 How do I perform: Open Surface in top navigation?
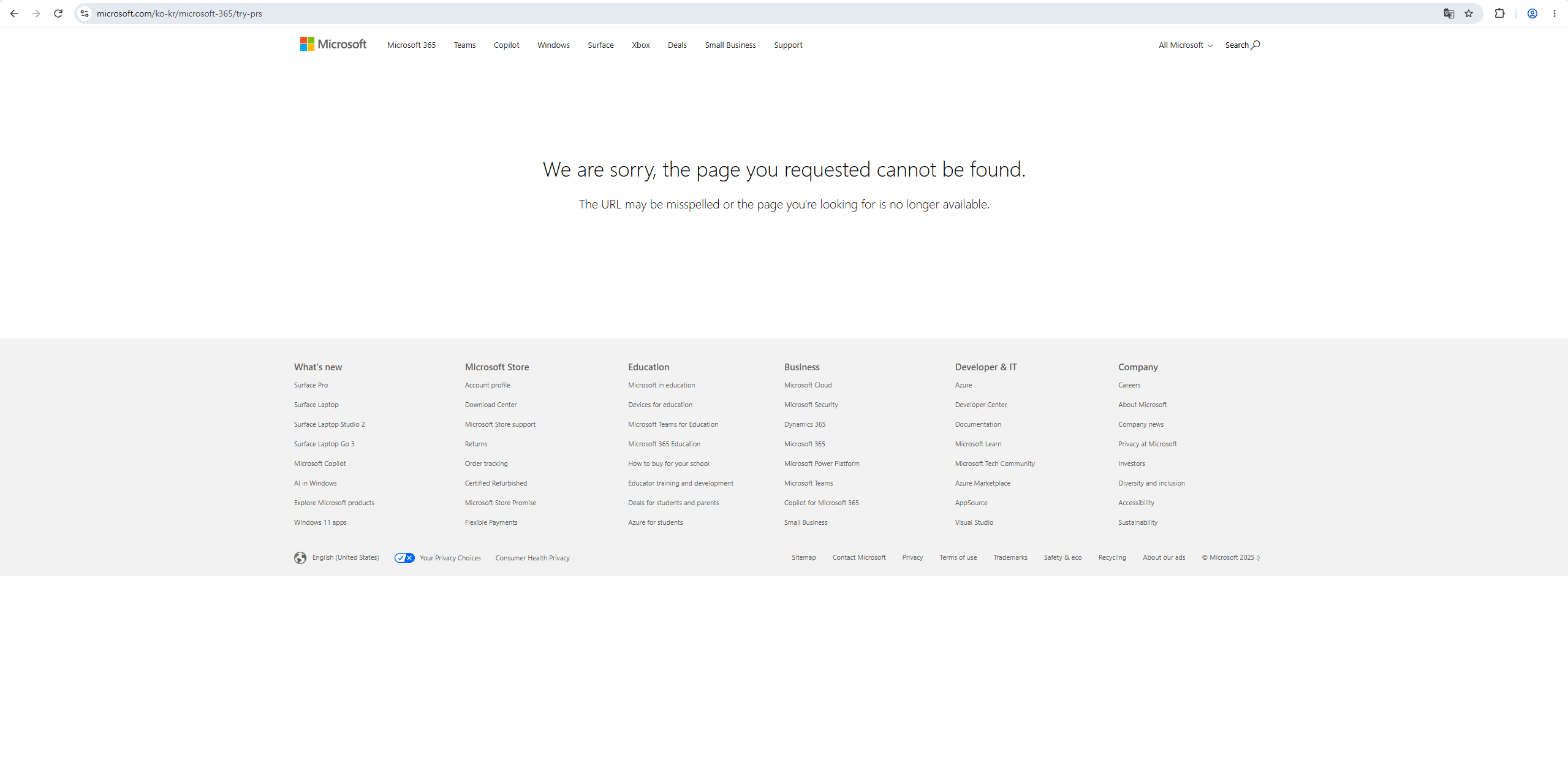(600, 45)
